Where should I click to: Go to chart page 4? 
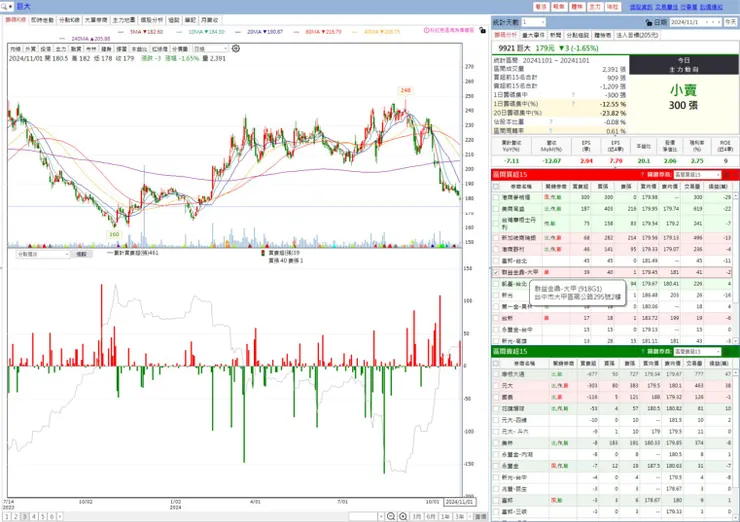tap(34, 517)
